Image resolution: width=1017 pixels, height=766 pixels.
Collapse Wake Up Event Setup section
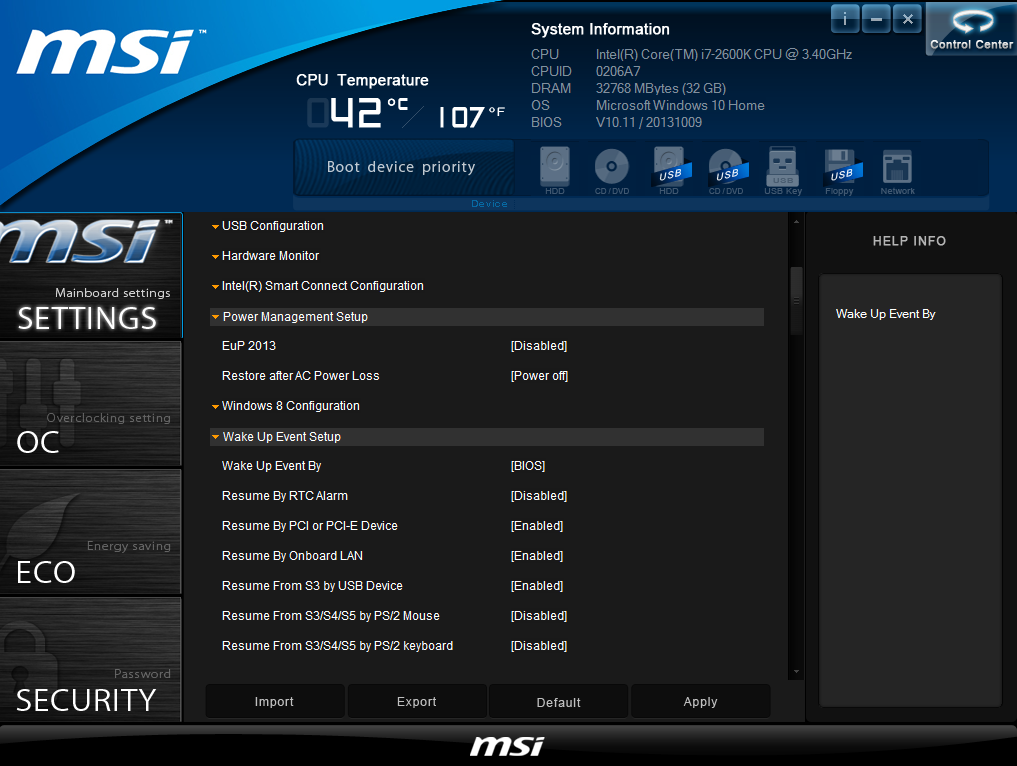[x=487, y=437]
